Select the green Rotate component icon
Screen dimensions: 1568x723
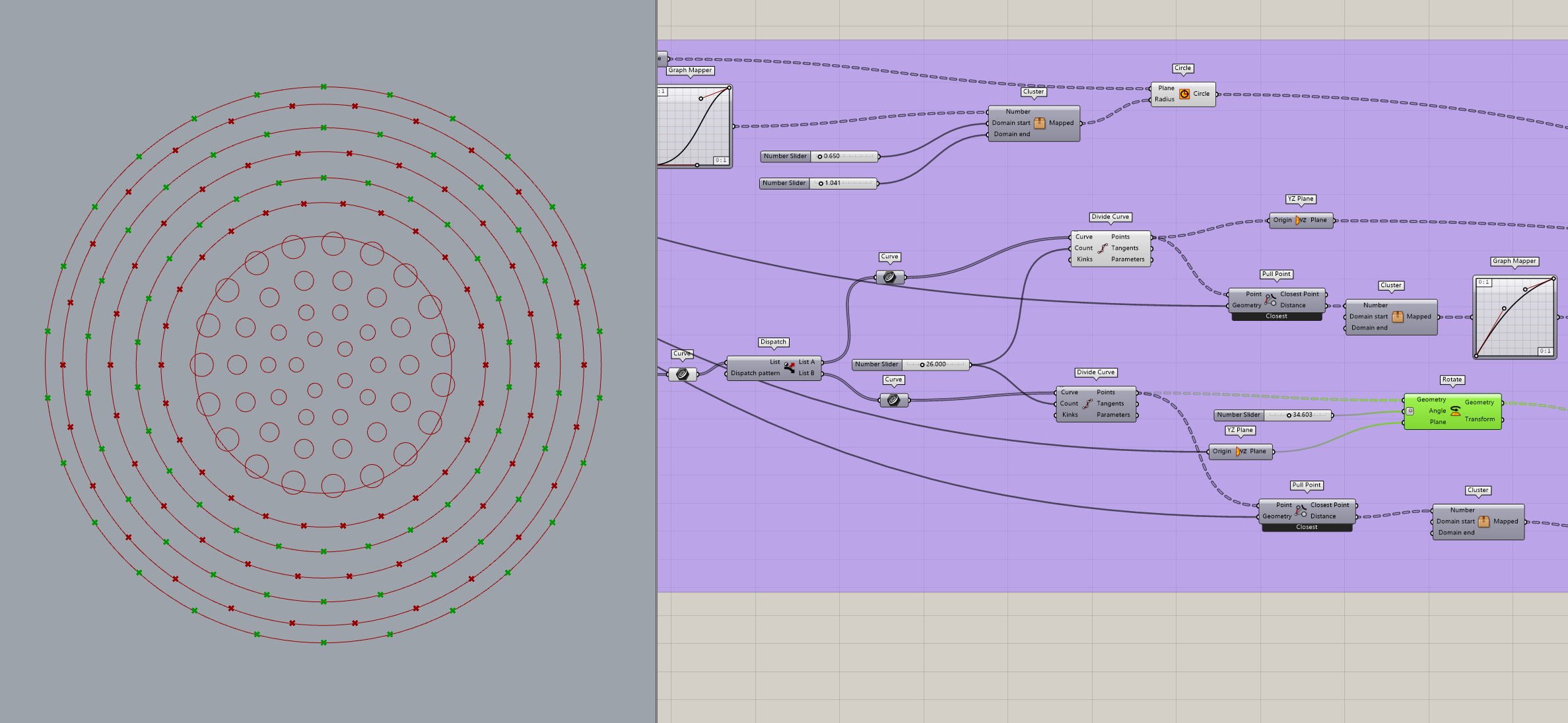tap(1455, 411)
